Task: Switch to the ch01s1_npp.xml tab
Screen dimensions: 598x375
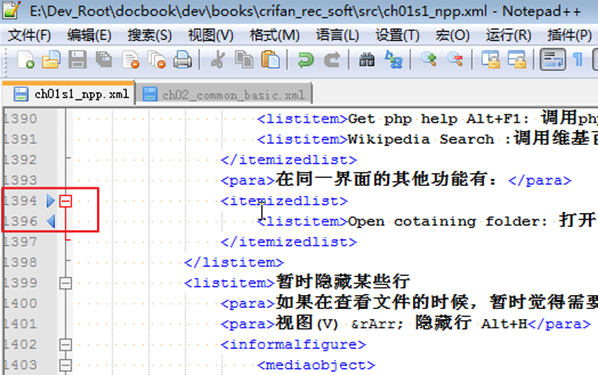Action: (x=69, y=94)
